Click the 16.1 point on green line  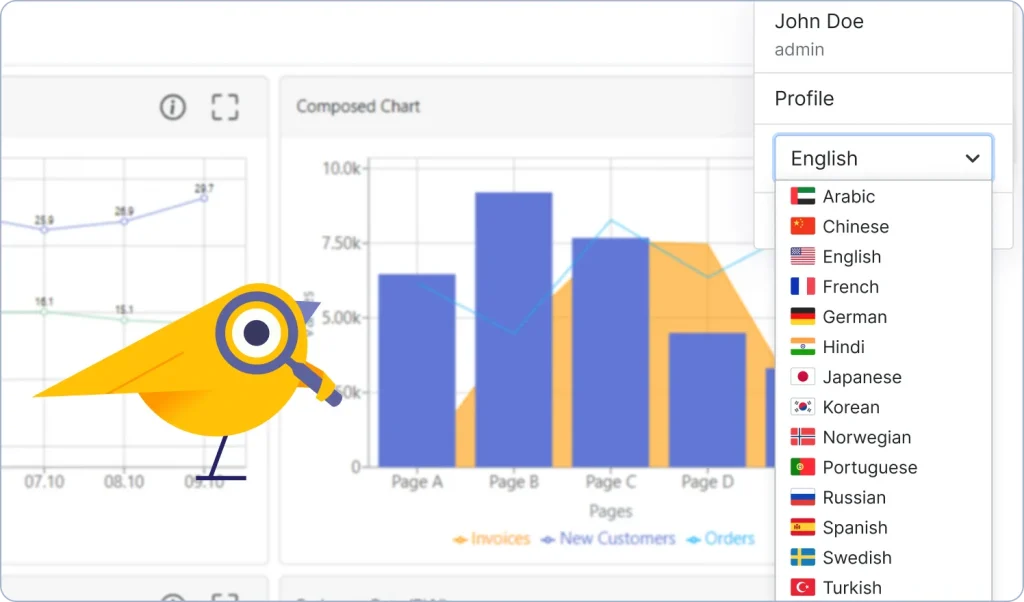pos(44,311)
